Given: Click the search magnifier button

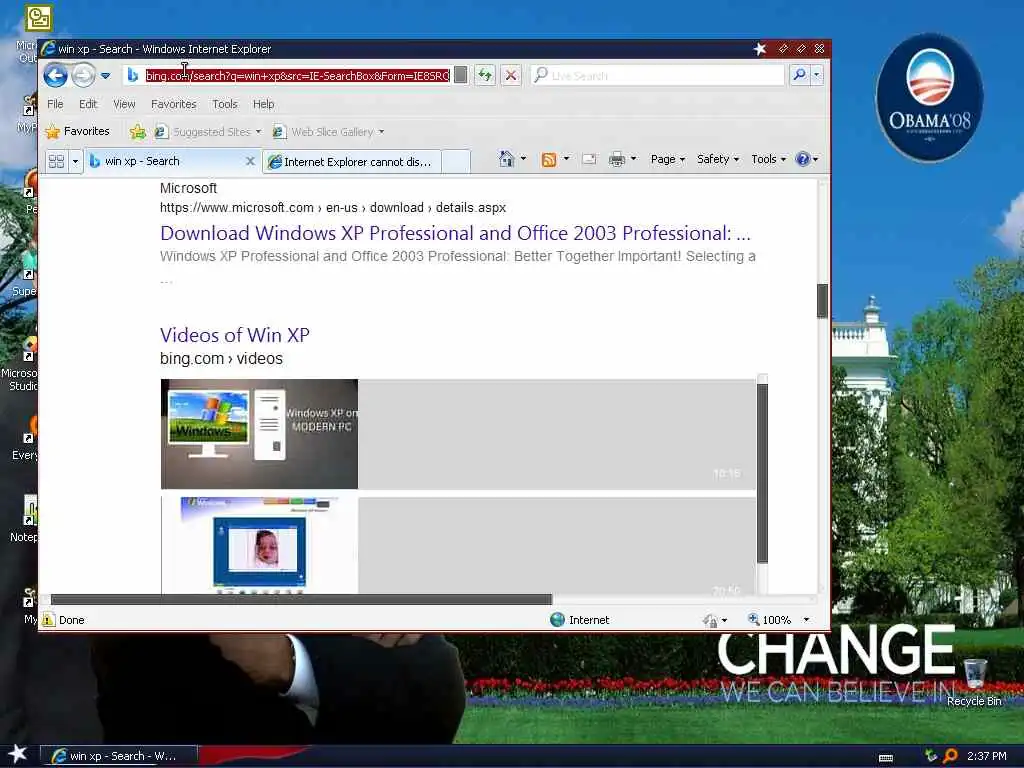Looking at the screenshot, I should click(x=799, y=75).
